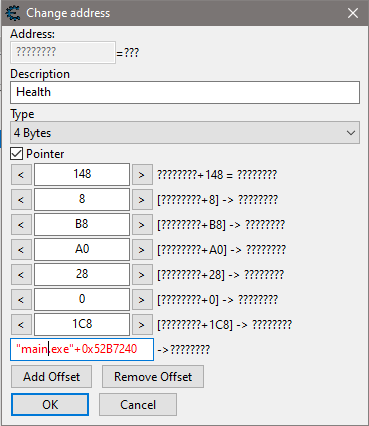This screenshot has width=369, height=426.
Task: Click the Add Offset button
Action: click(51, 376)
